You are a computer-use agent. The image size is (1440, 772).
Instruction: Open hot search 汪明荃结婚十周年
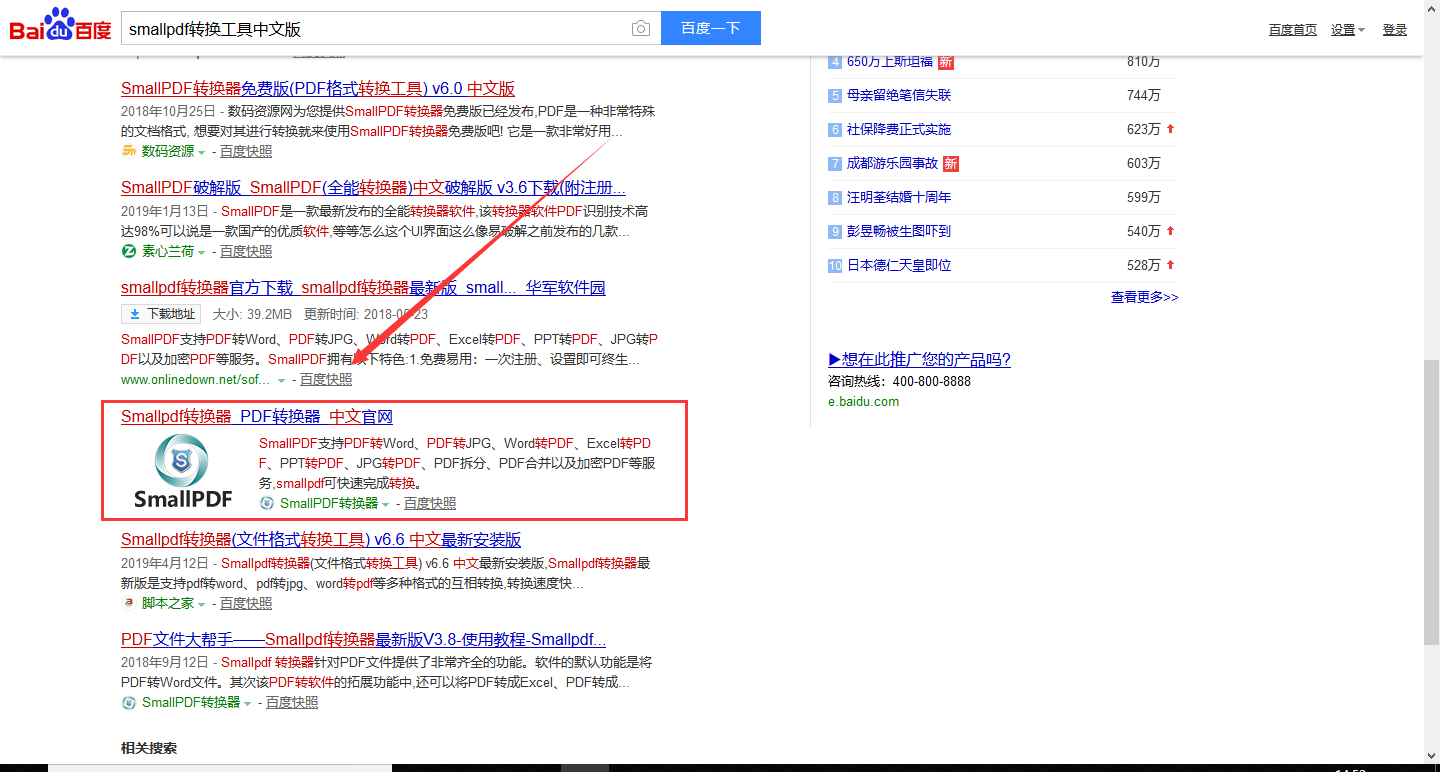[899, 197]
